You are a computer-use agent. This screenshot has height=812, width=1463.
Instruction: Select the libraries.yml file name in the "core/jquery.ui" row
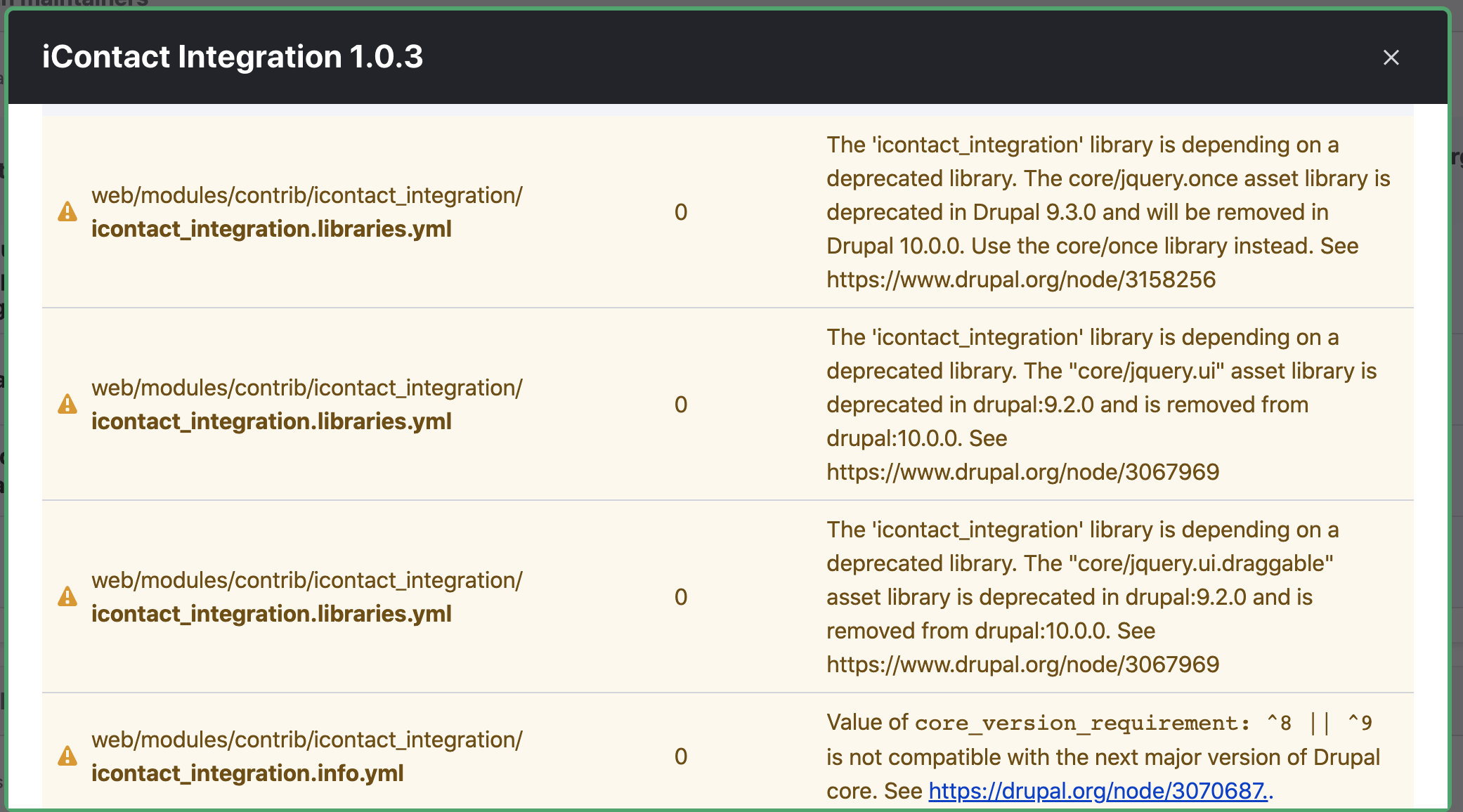point(271,421)
